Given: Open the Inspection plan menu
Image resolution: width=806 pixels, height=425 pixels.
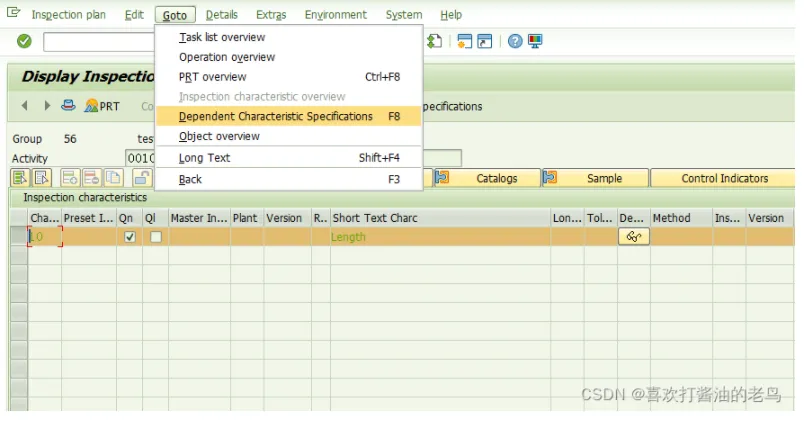Looking at the screenshot, I should click(68, 15).
